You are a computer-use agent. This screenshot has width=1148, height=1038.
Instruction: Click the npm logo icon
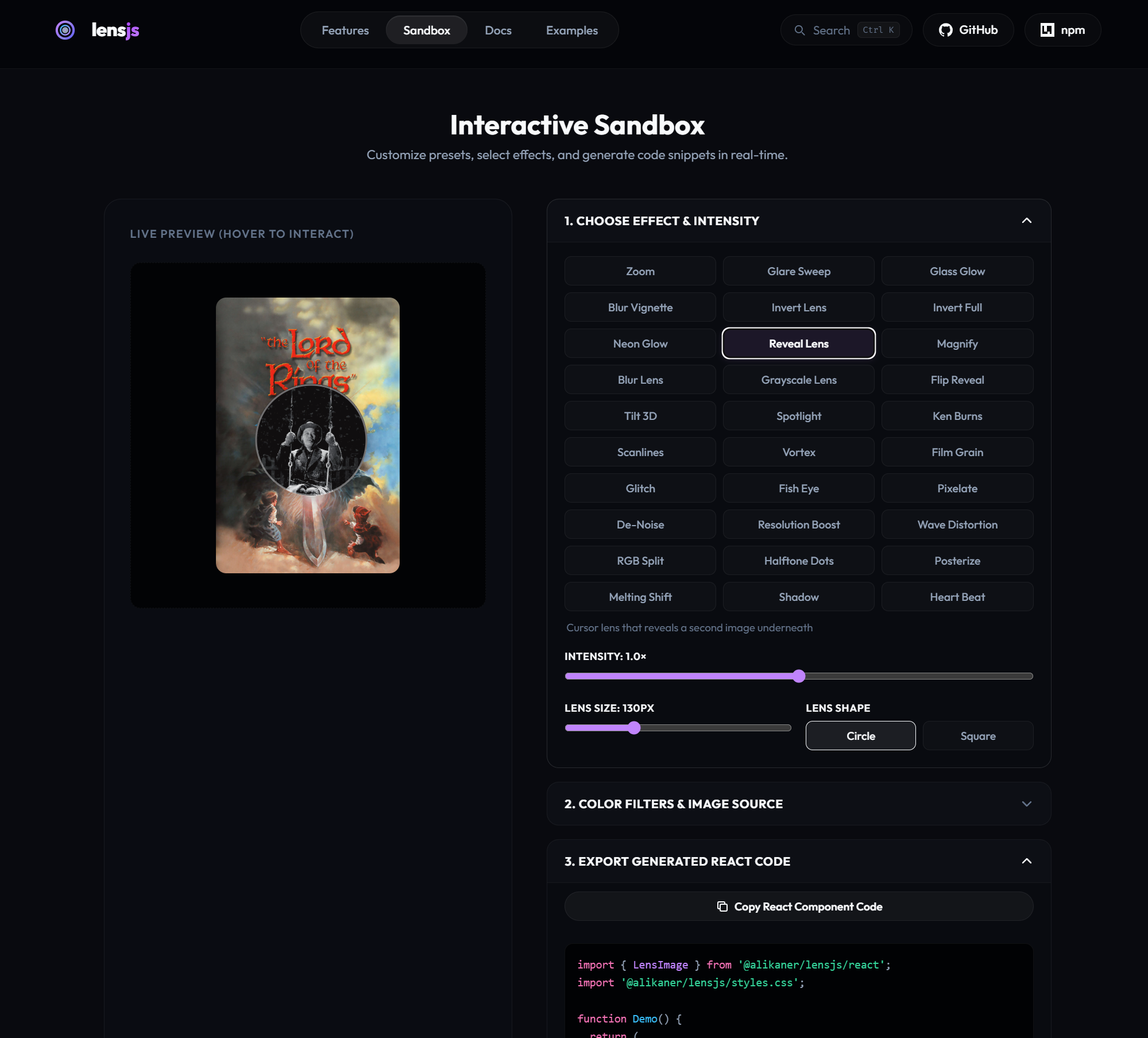1047,30
